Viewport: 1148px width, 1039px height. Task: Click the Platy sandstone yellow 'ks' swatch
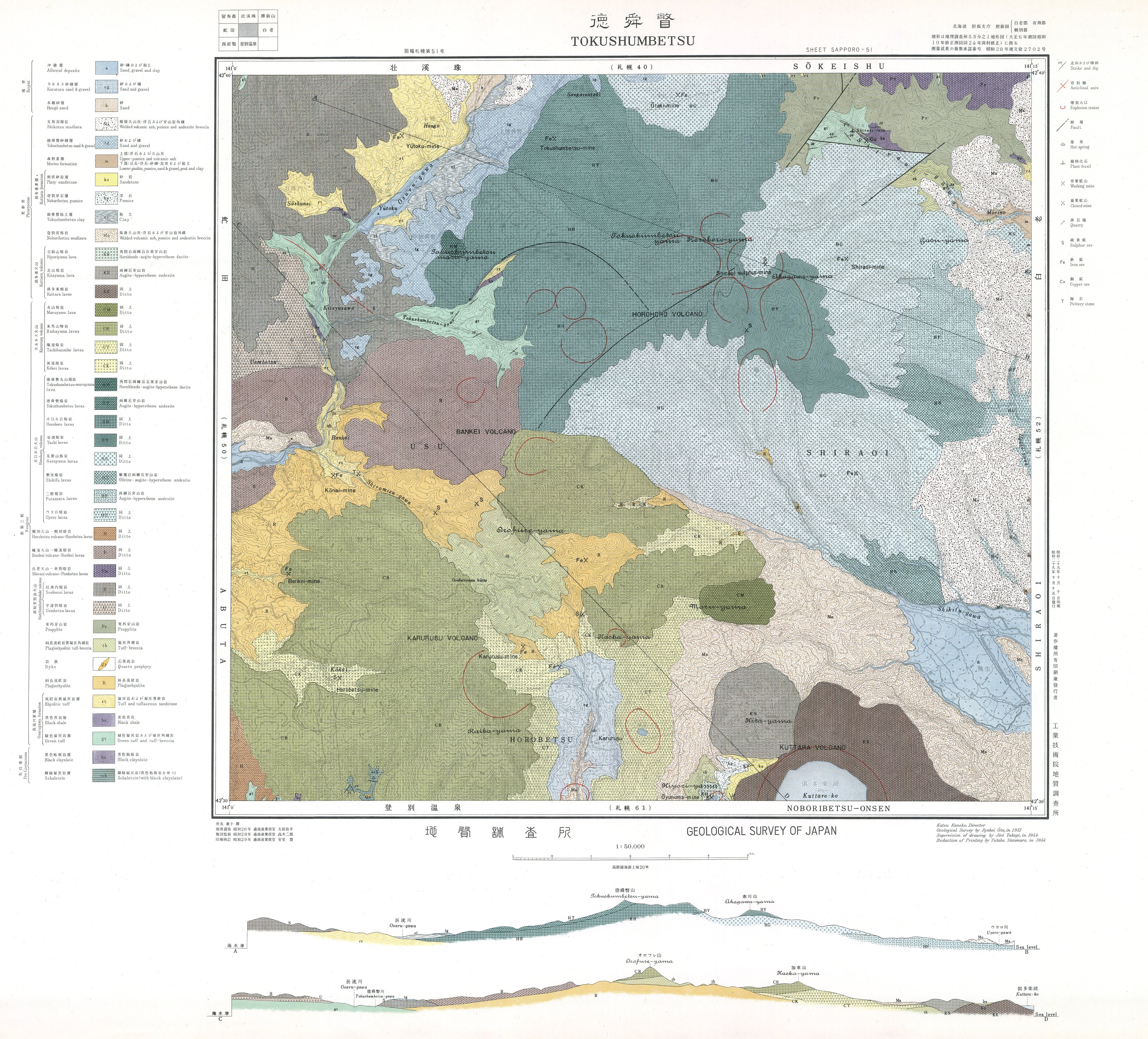pyautogui.click(x=106, y=180)
